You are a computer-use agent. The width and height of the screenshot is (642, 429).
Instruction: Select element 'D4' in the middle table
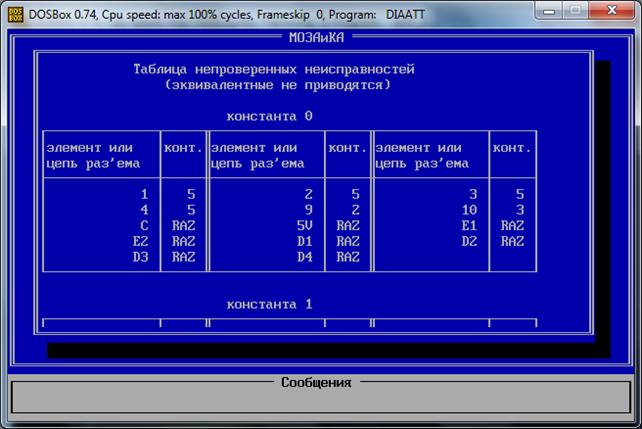point(305,257)
